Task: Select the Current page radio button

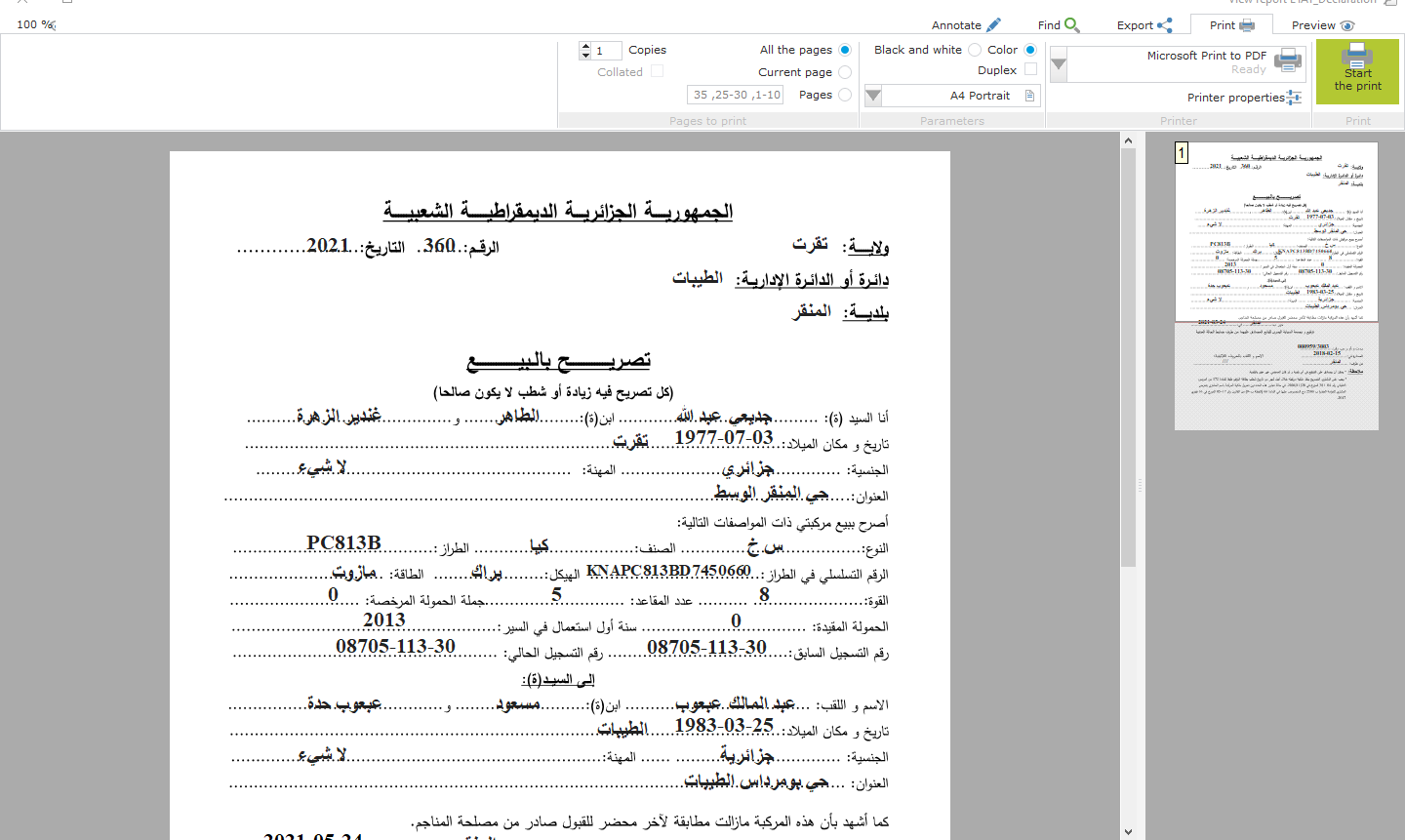Action: (845, 72)
